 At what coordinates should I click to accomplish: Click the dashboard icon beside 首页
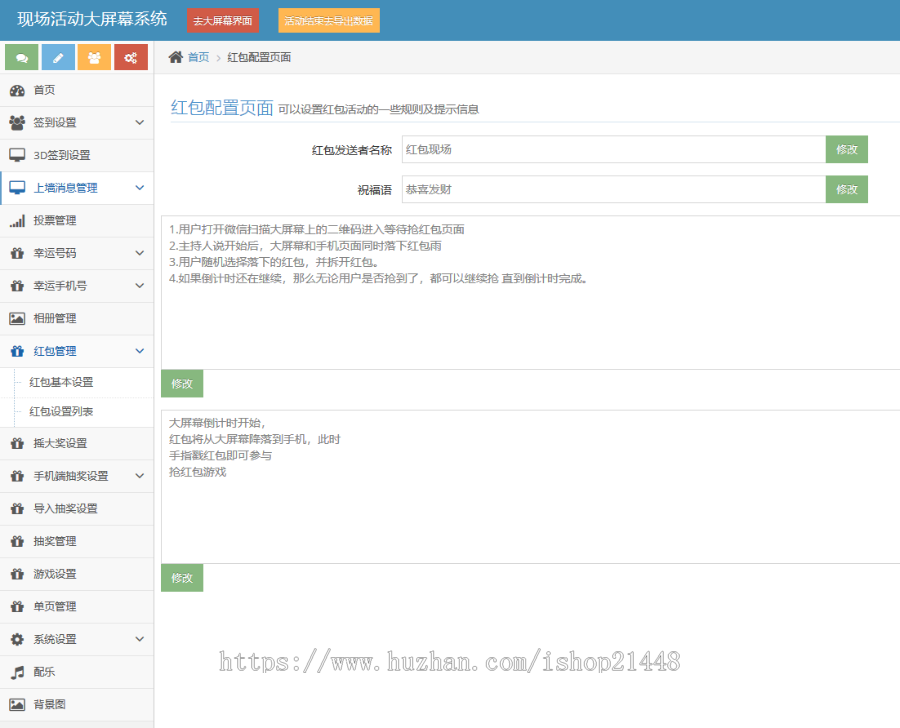click(17, 90)
